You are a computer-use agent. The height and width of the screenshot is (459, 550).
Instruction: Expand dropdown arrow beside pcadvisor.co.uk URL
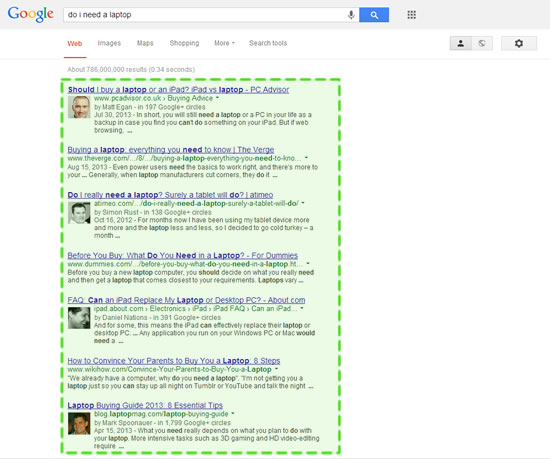click(x=217, y=98)
